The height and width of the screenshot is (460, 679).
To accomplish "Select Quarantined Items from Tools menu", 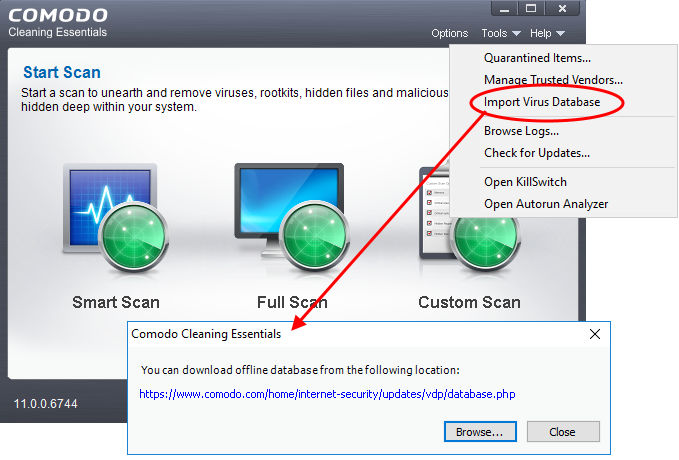I will pyautogui.click(x=537, y=58).
